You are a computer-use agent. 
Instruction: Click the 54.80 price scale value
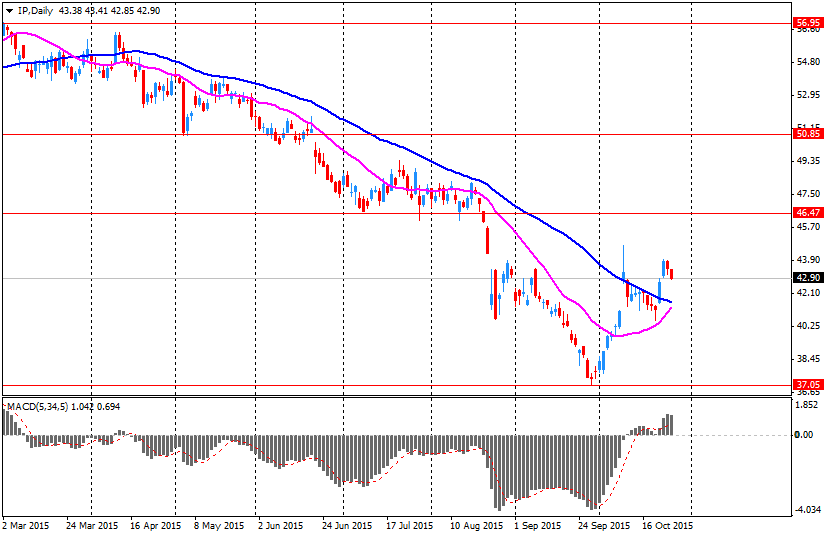[809, 63]
